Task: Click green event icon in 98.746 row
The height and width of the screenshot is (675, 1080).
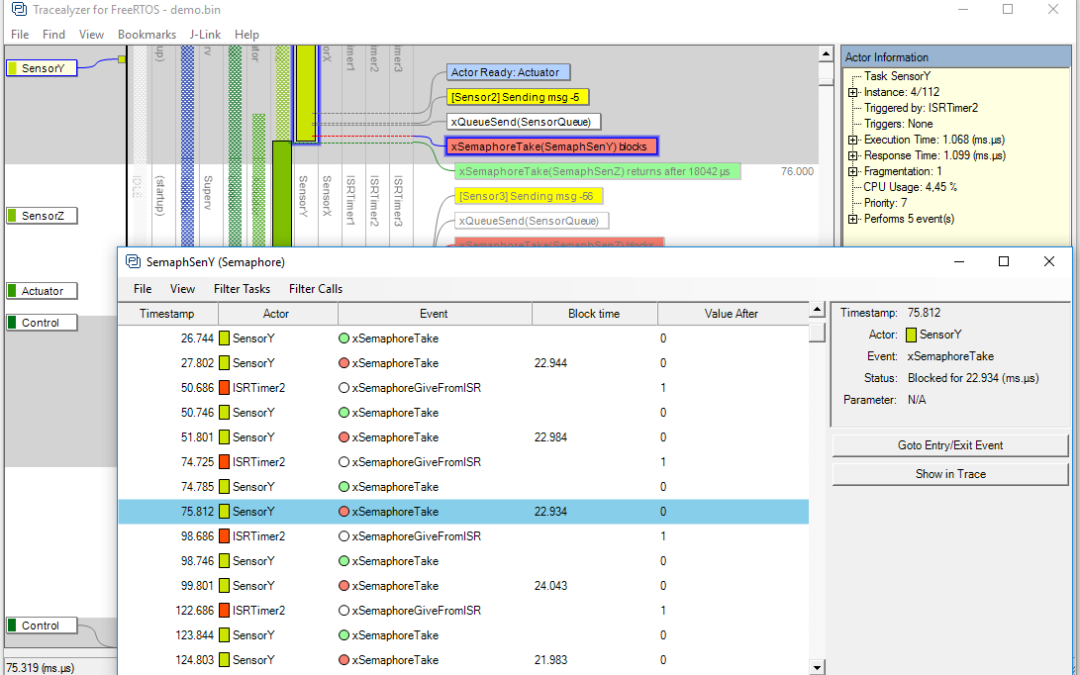Action: pyautogui.click(x=344, y=561)
